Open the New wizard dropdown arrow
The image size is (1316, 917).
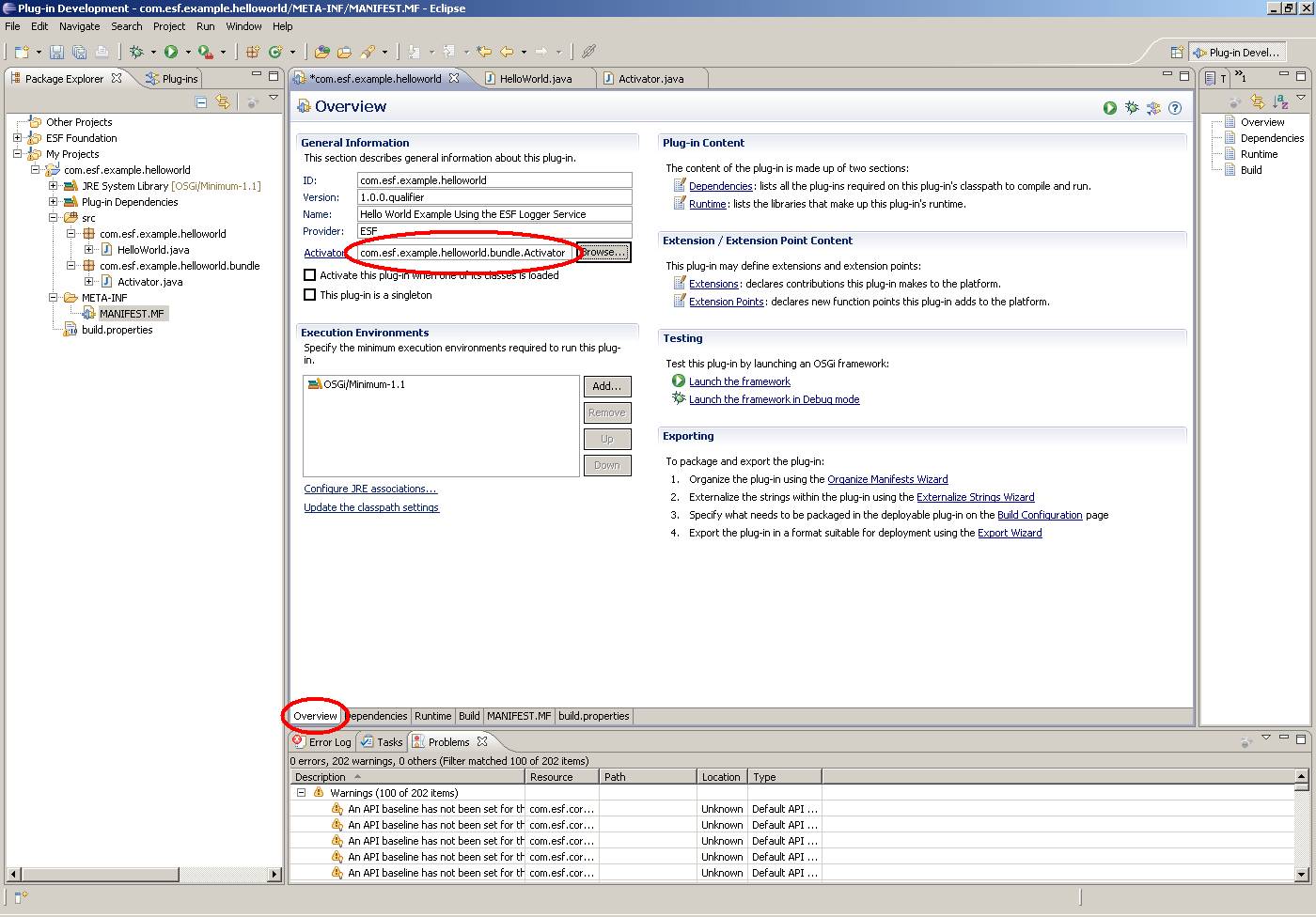click(39, 53)
